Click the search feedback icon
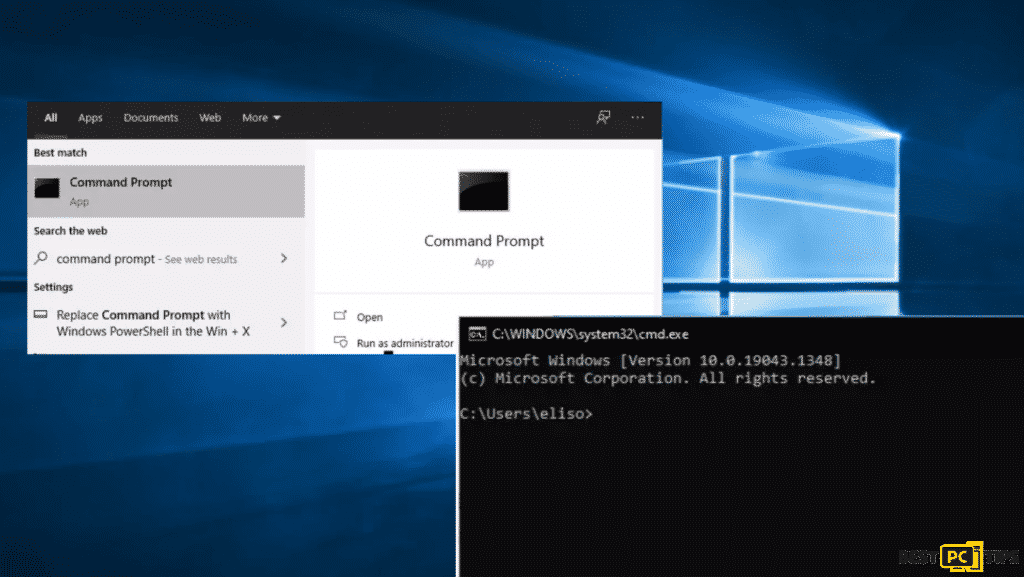The width and height of the screenshot is (1024, 577). click(603, 117)
